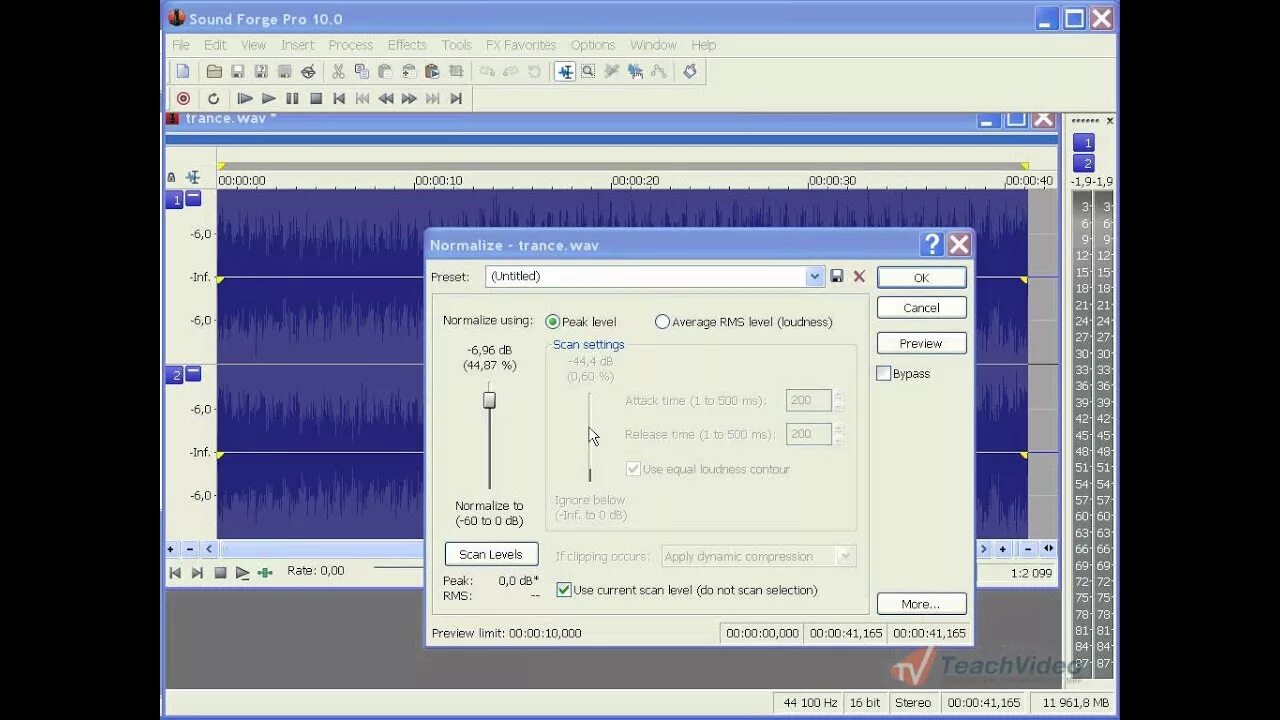Click Go to End transport button

[x=456, y=98]
